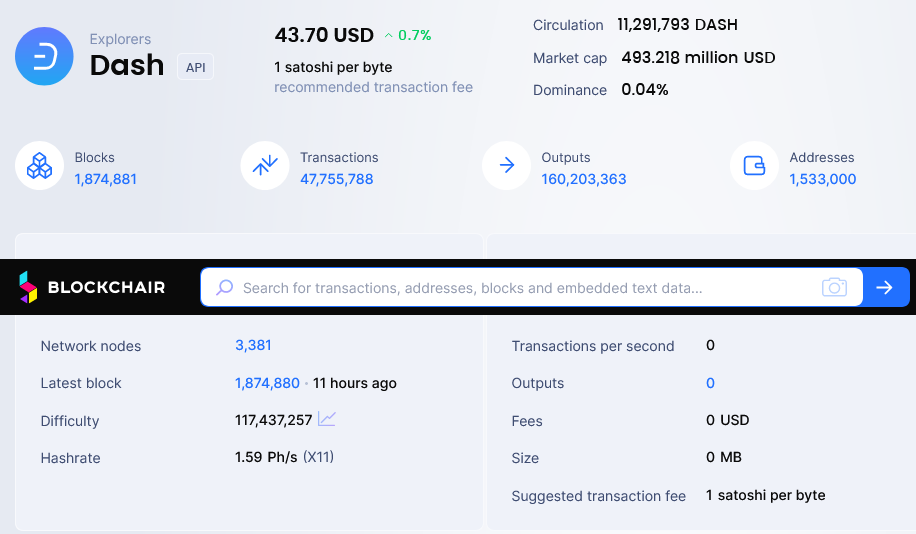
Task: Click the Outputs value 0 link
Action: 710,383
